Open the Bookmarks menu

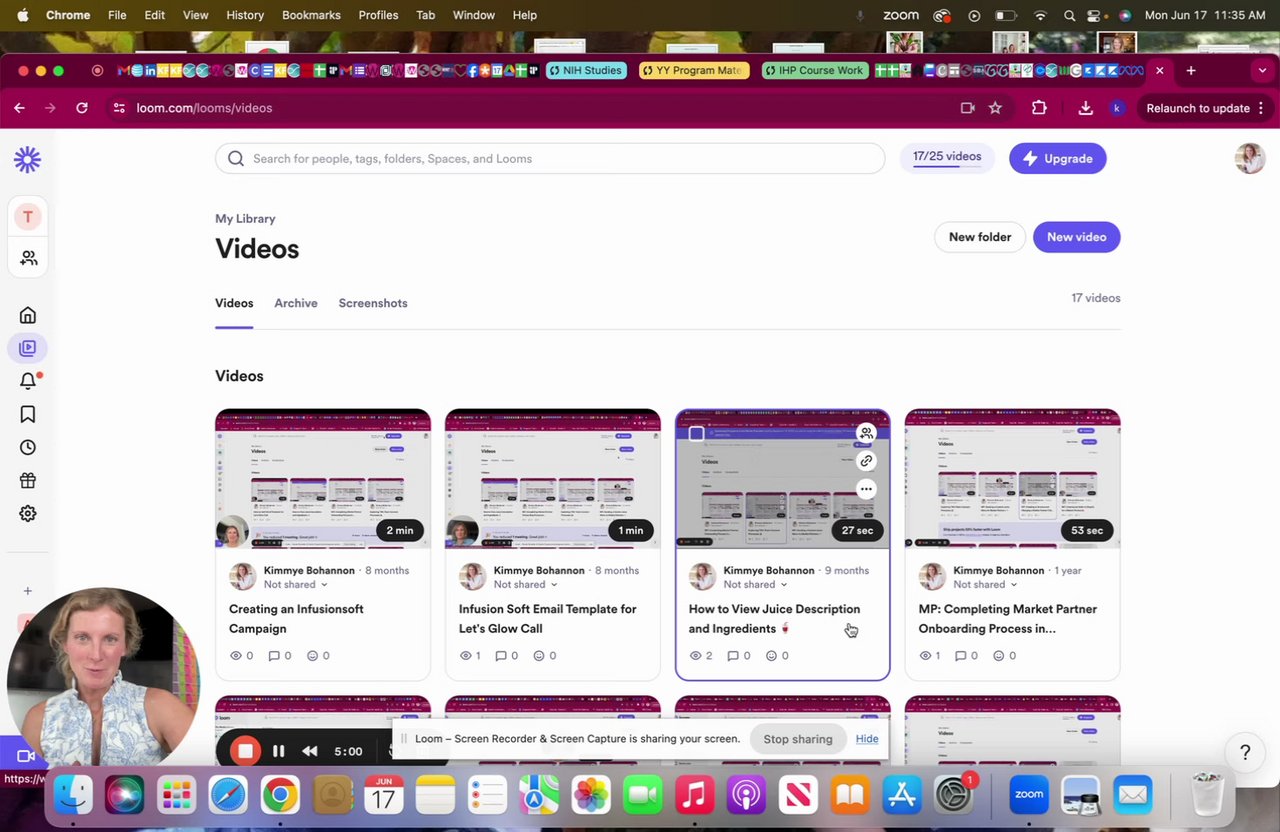pos(311,15)
